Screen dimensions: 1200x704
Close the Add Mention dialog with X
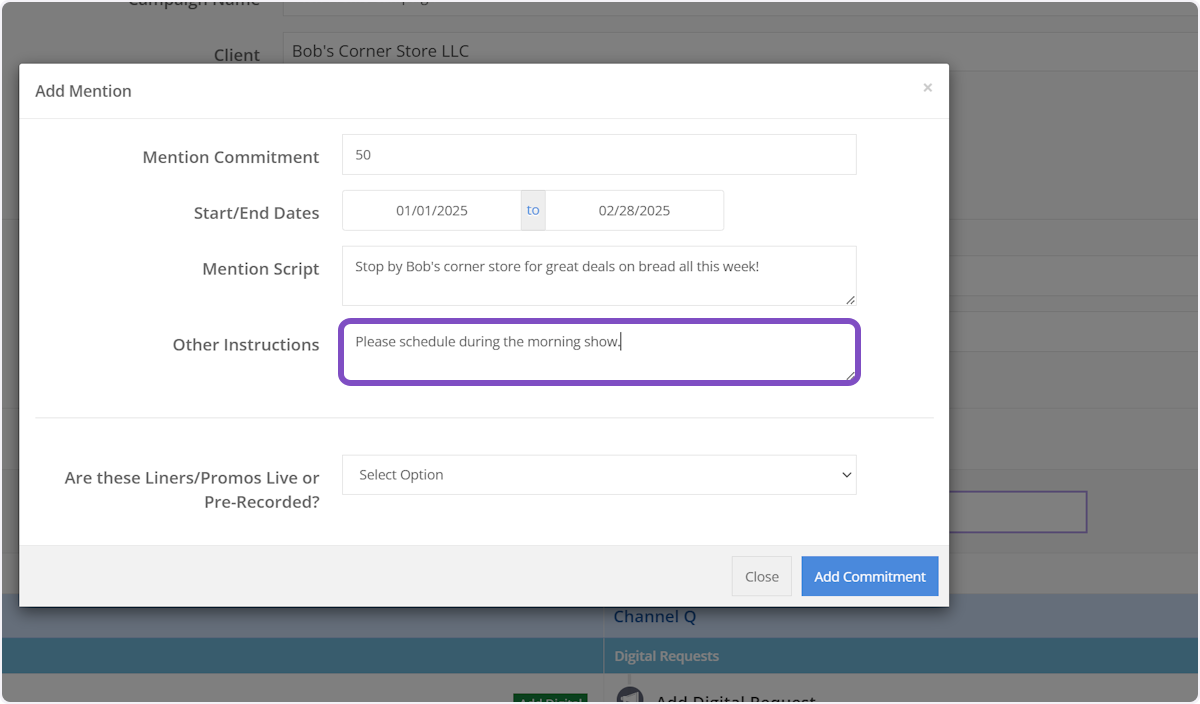927,88
